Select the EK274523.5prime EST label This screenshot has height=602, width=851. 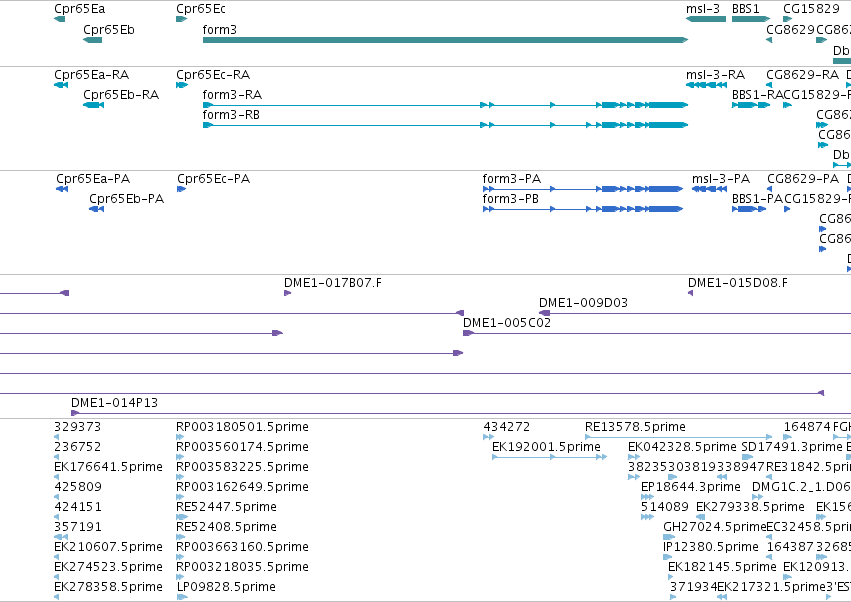pos(109,567)
